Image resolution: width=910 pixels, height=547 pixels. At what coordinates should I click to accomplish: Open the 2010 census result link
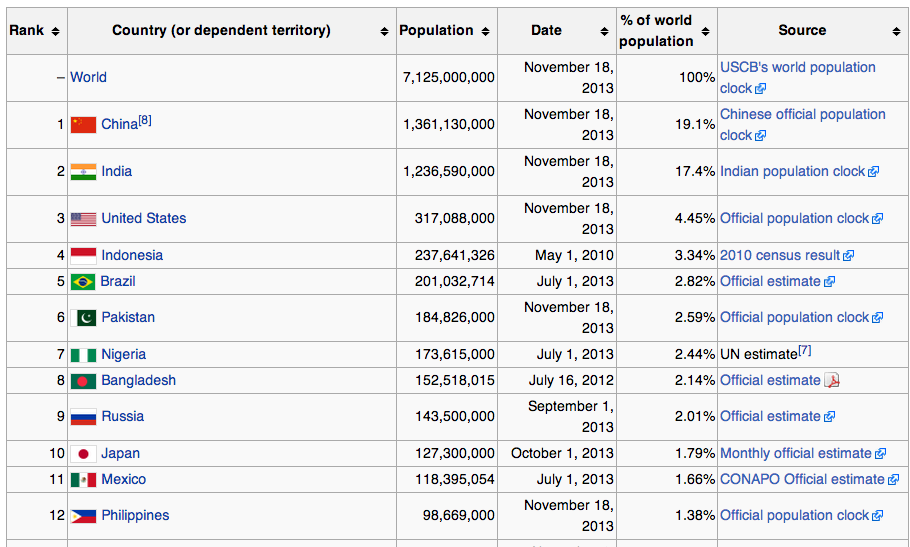pyautogui.click(x=780, y=255)
